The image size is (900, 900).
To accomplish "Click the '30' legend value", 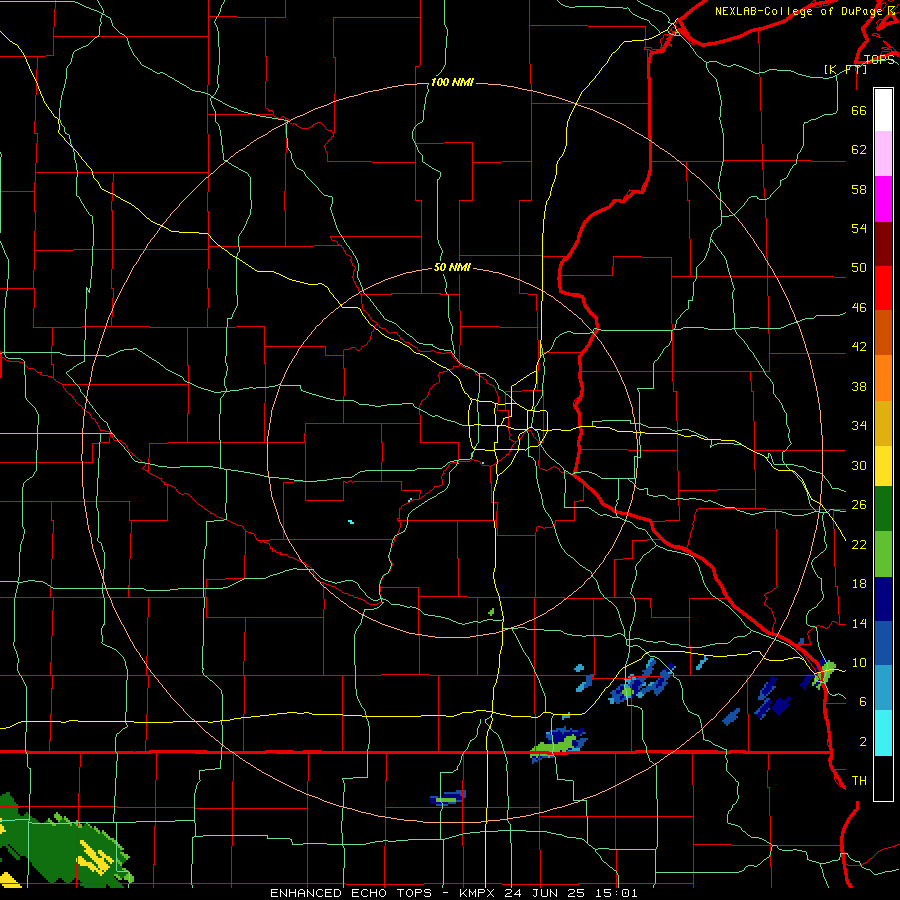I will 859,465.
